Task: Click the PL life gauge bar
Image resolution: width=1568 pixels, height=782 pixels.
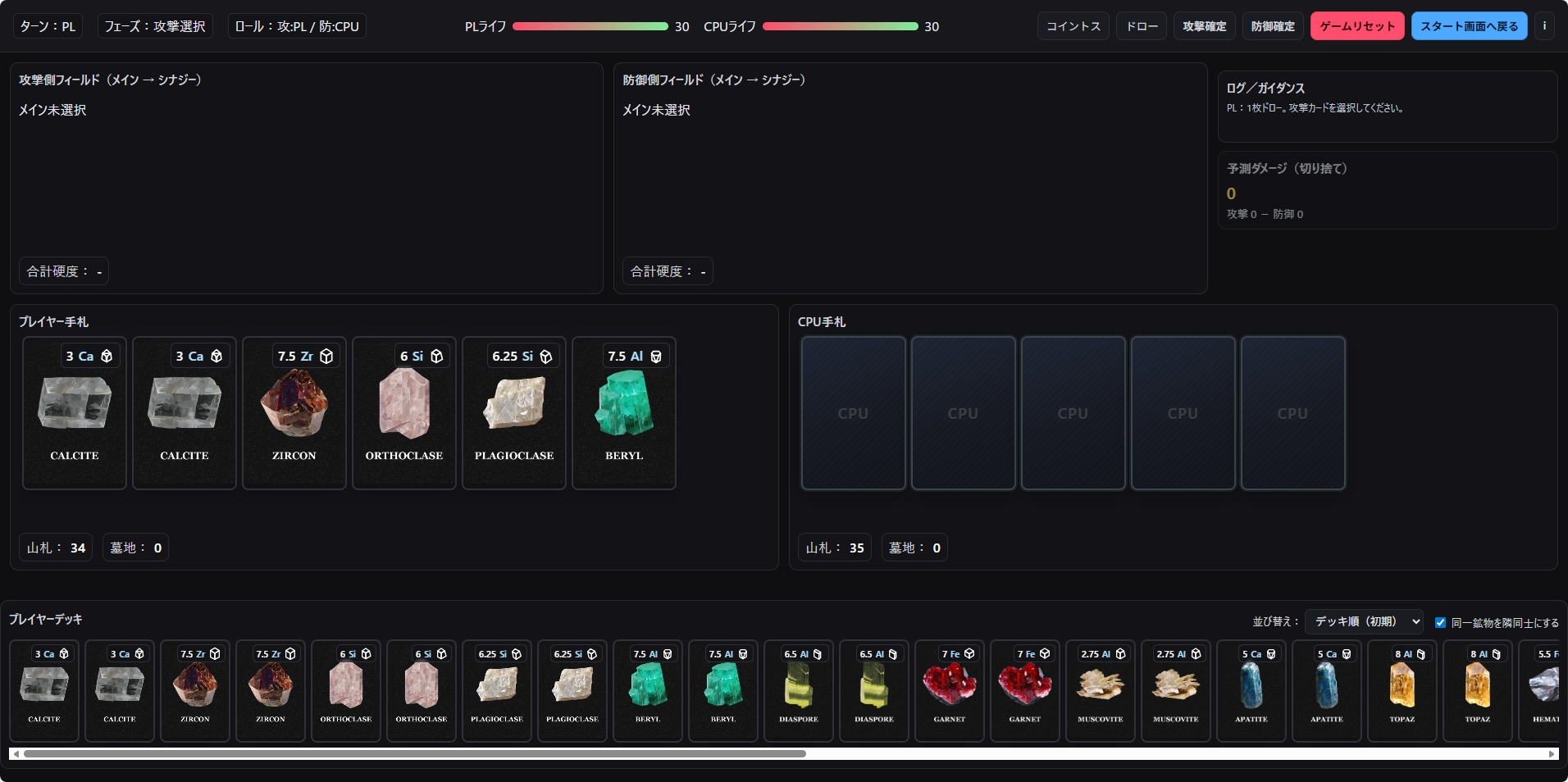Action: 590,26
